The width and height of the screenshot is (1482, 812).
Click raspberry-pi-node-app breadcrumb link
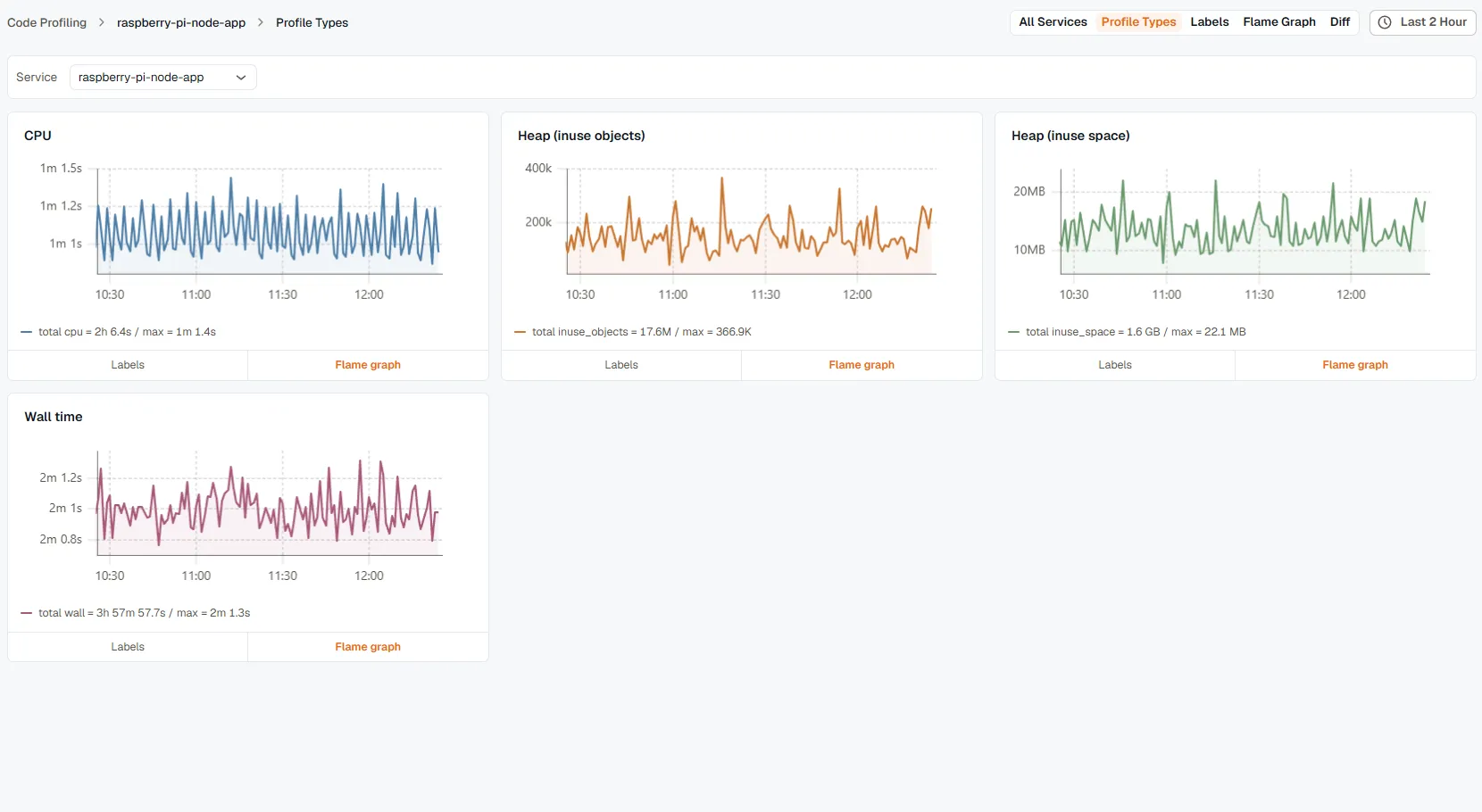[181, 22]
